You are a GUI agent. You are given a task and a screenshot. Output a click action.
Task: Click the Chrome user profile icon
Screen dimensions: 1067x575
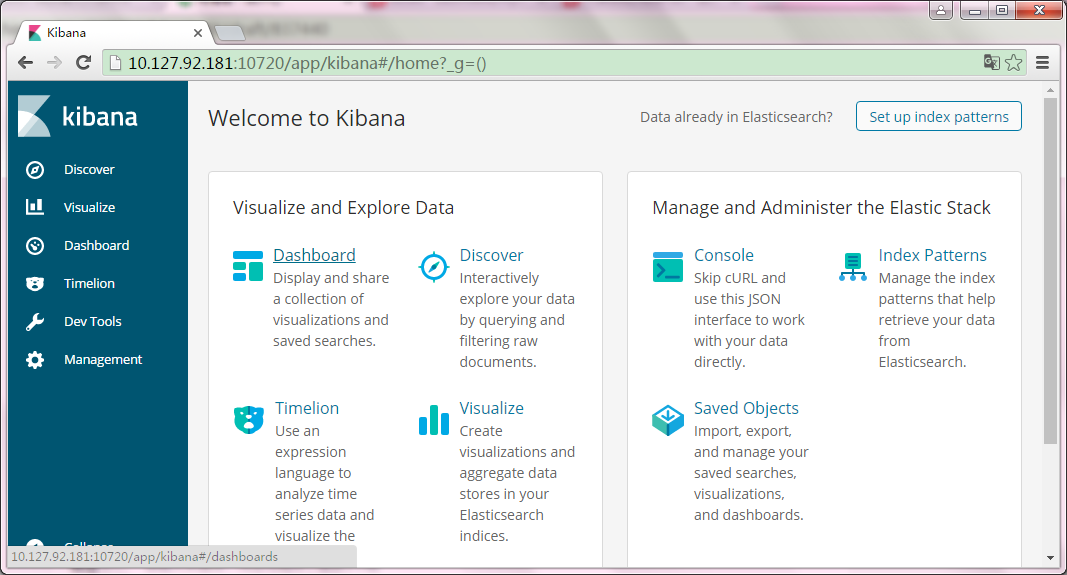click(941, 10)
